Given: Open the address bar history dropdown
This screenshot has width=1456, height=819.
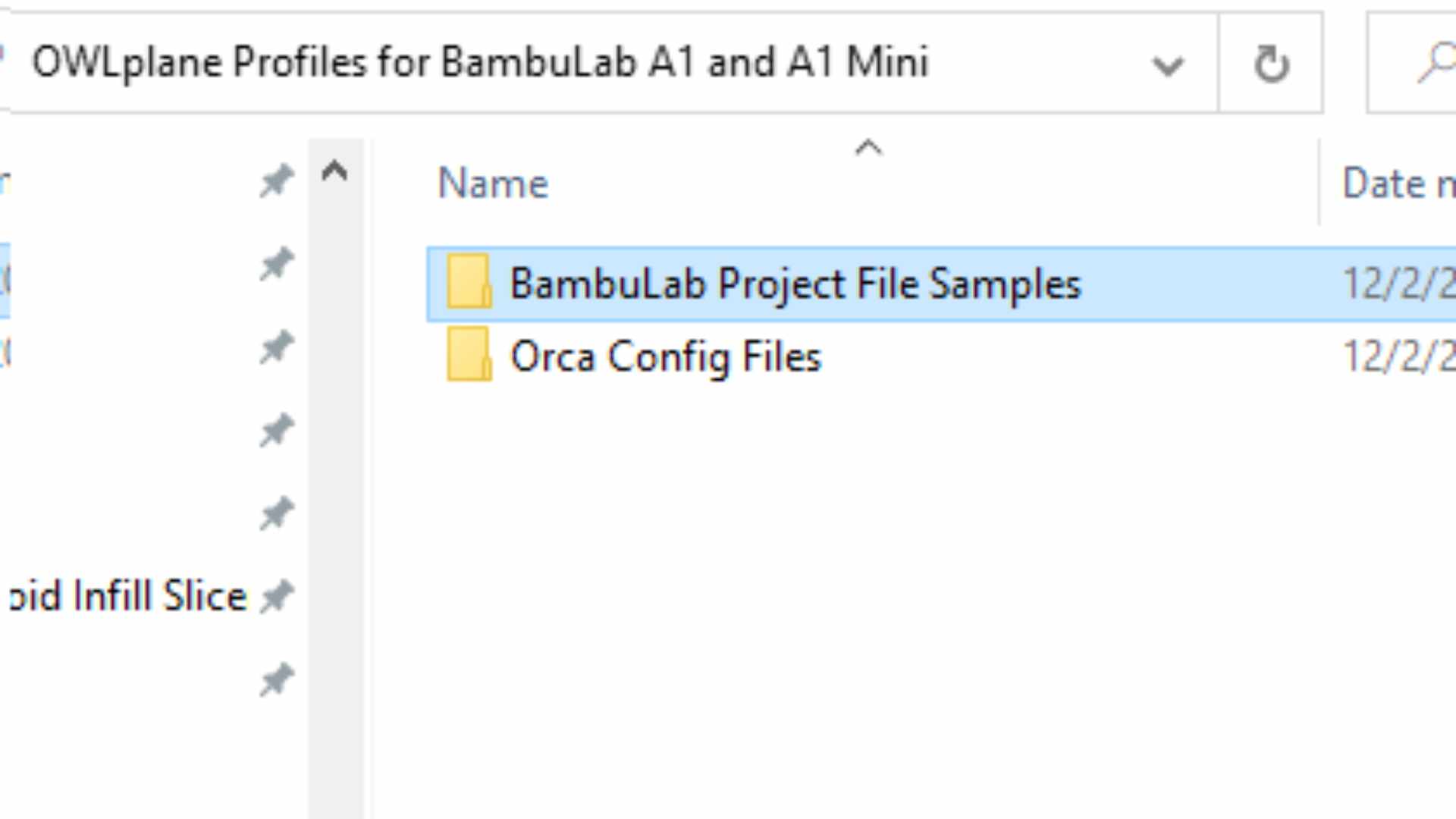Looking at the screenshot, I should pos(1168,64).
